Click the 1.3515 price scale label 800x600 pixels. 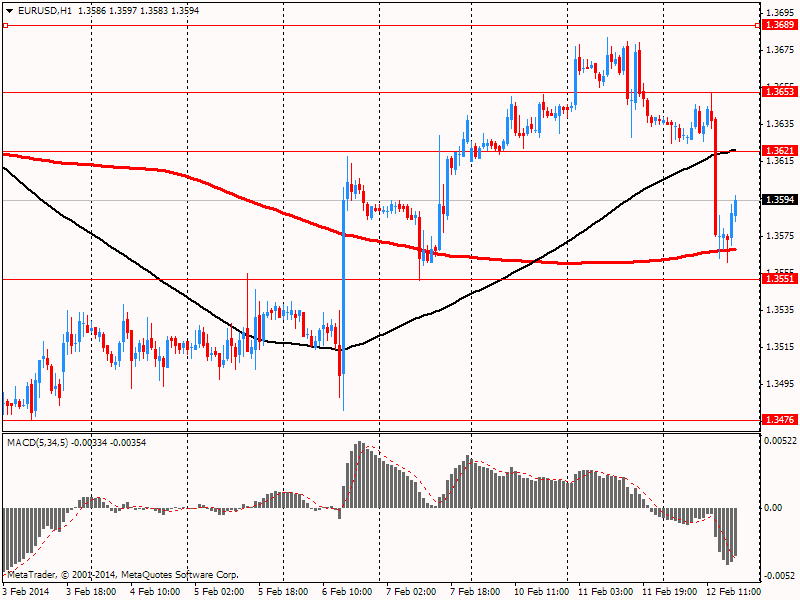pyautogui.click(x=780, y=347)
